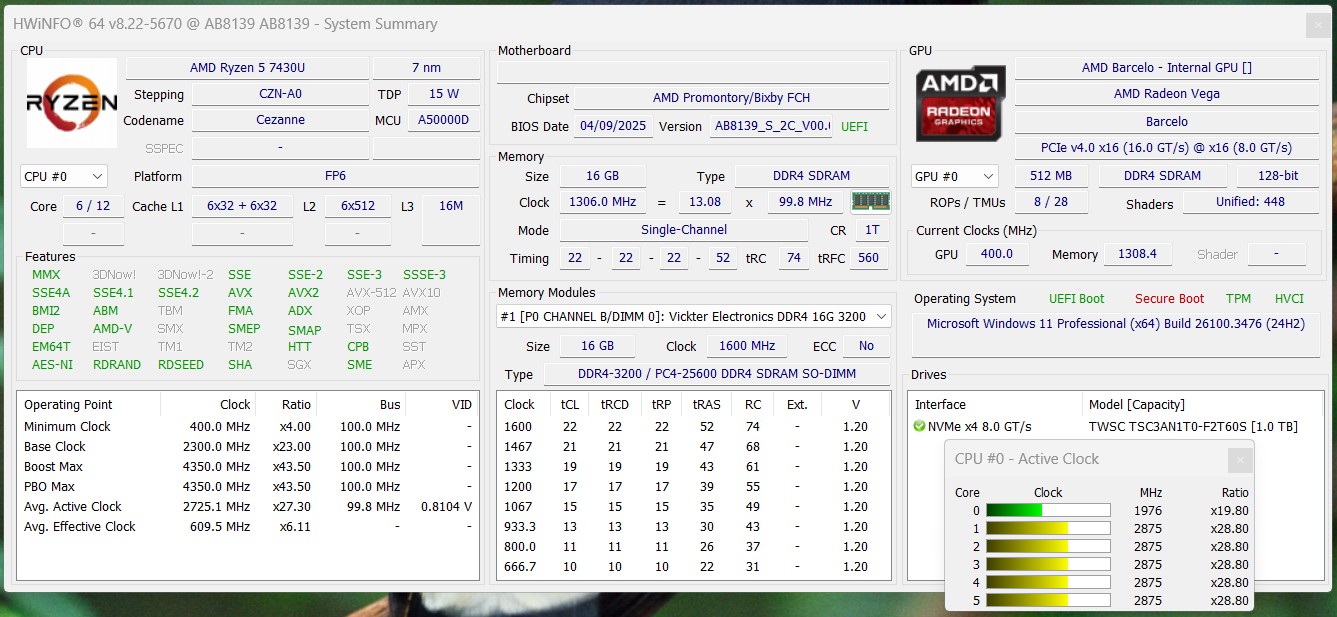Click the 512 MB GPU memory value
1337x617 pixels.
click(1050, 176)
